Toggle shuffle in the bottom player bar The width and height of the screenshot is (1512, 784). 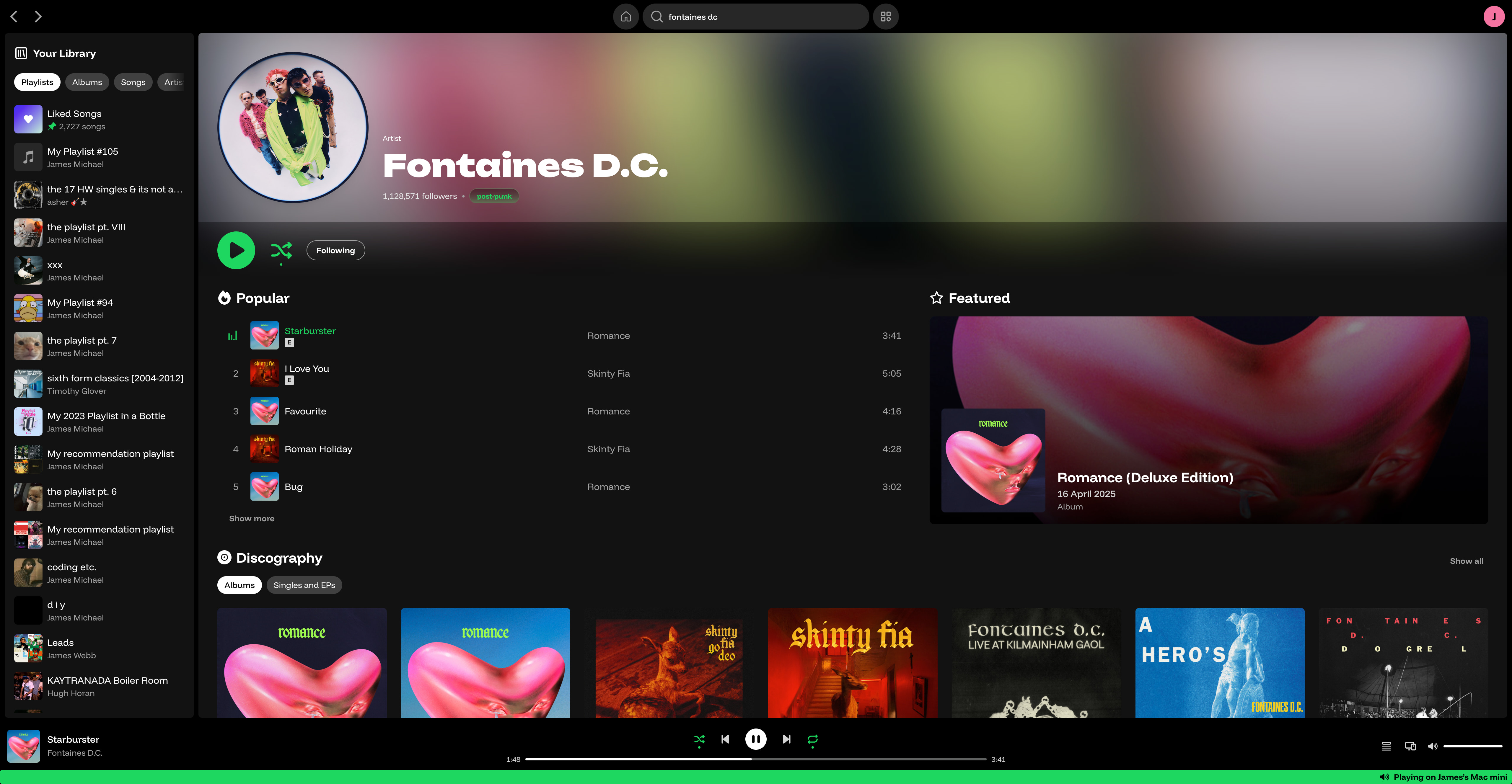point(699,739)
